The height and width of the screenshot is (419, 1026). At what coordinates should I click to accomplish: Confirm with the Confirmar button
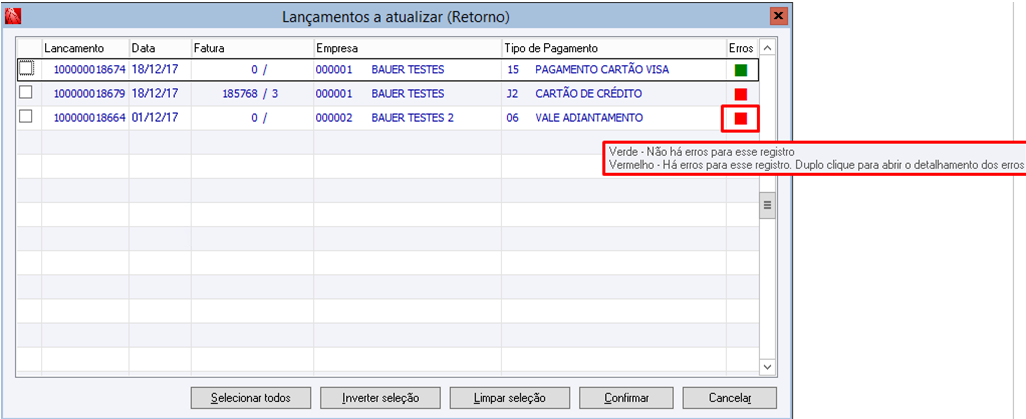point(626,397)
